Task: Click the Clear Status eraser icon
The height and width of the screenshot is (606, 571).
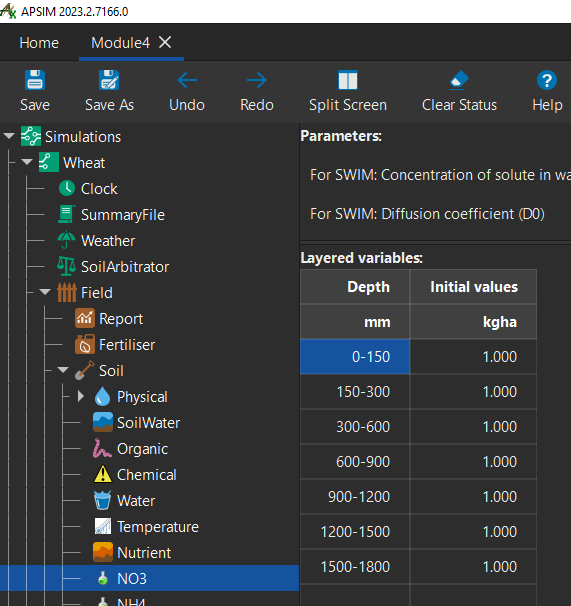Action: tap(459, 80)
